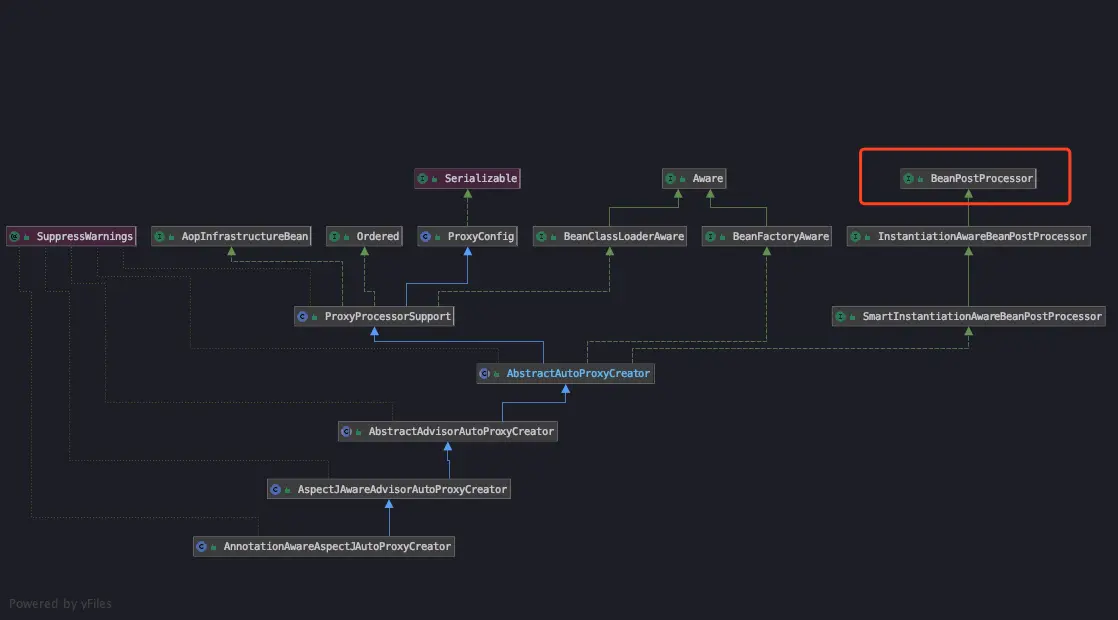This screenshot has width=1118, height=620.
Task: Click the Powered by yFiles link
Action: [61, 604]
